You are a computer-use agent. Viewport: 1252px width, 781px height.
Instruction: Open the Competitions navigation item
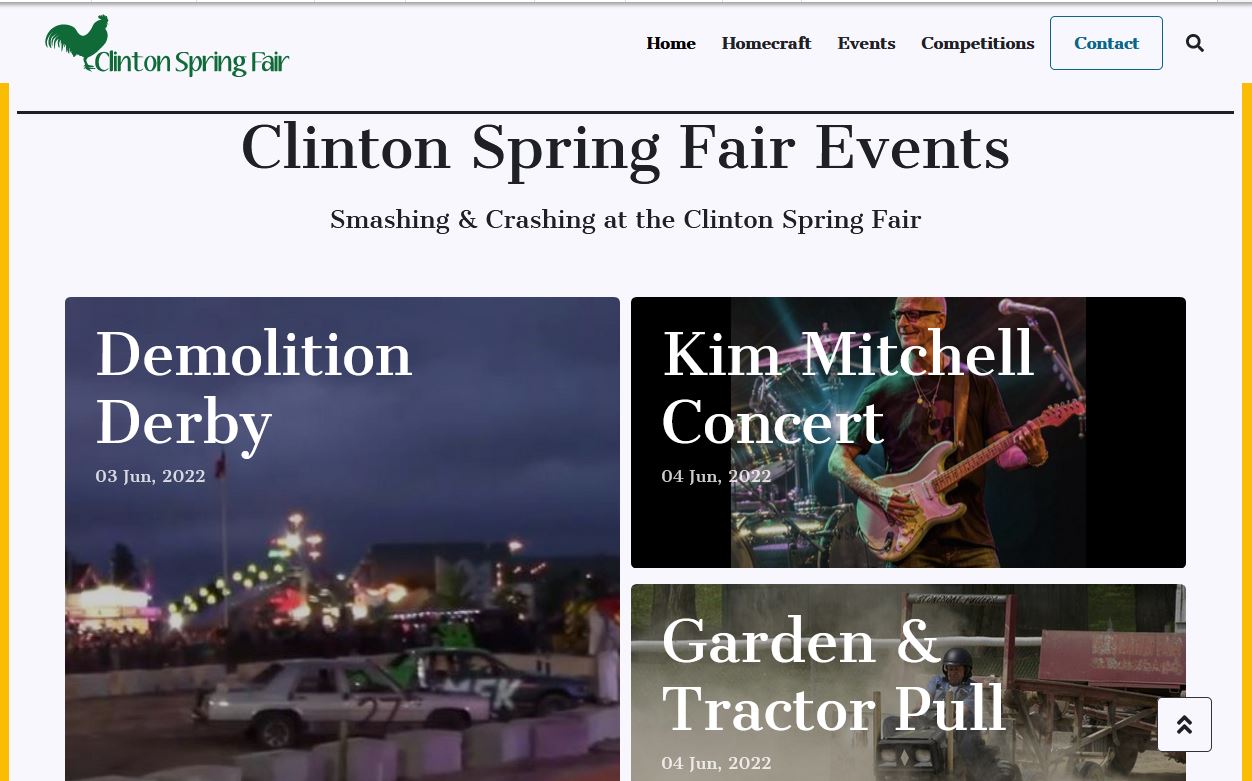977,43
